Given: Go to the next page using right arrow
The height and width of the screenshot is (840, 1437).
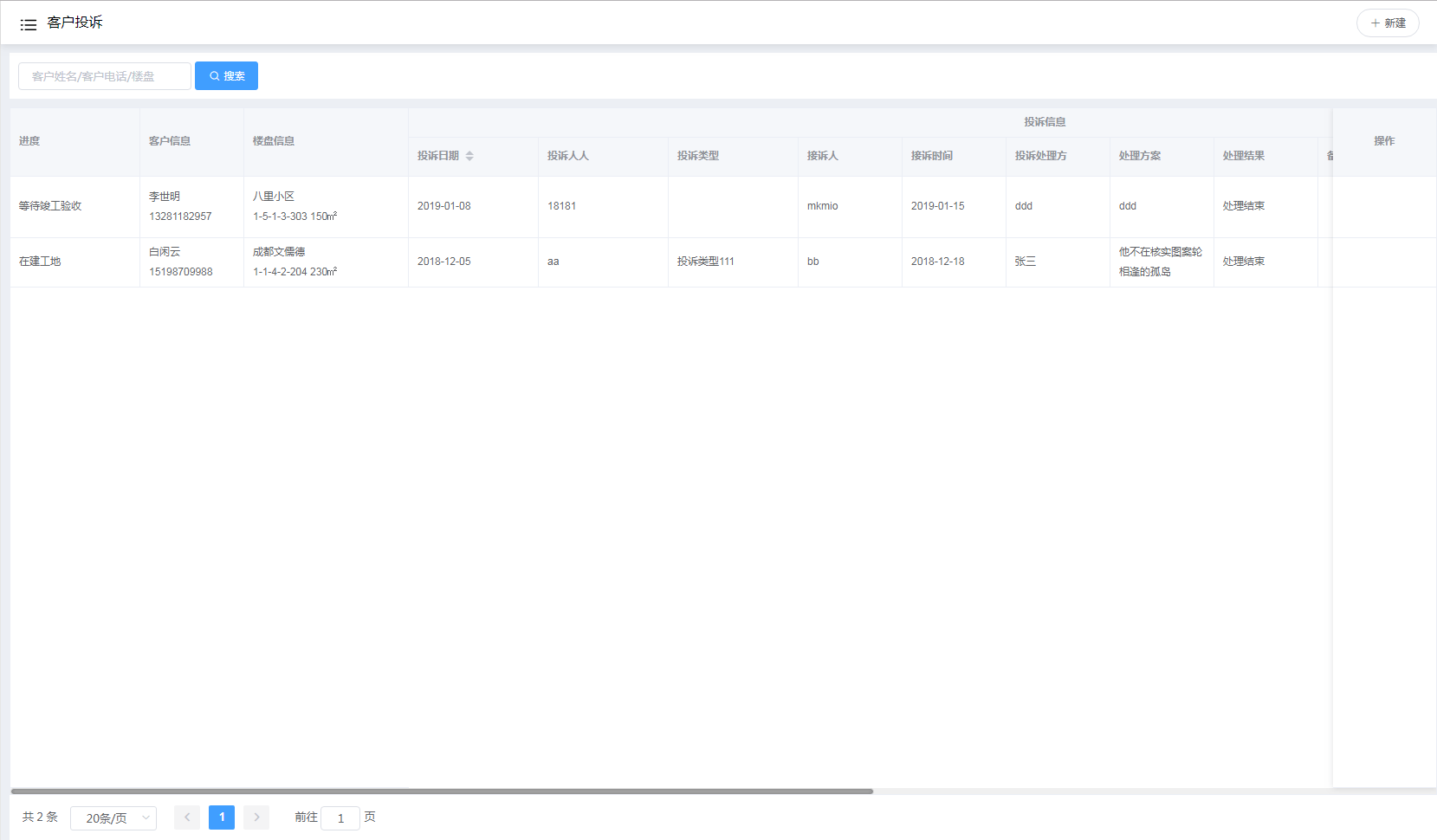Looking at the screenshot, I should 256,817.
